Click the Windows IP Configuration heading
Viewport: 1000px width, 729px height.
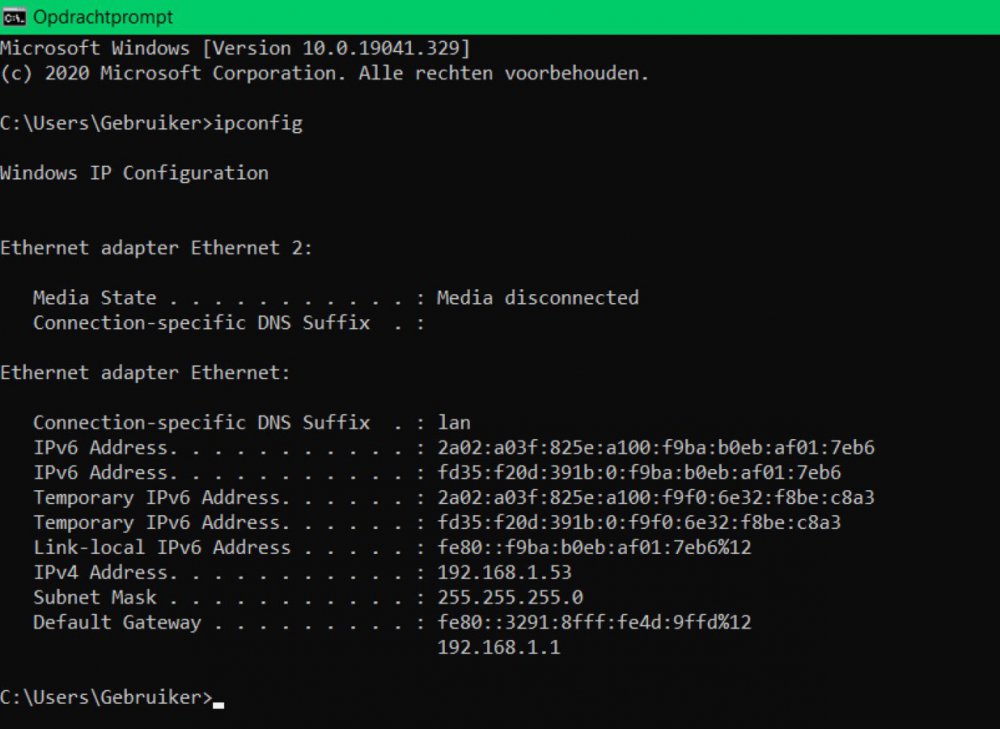(134, 173)
